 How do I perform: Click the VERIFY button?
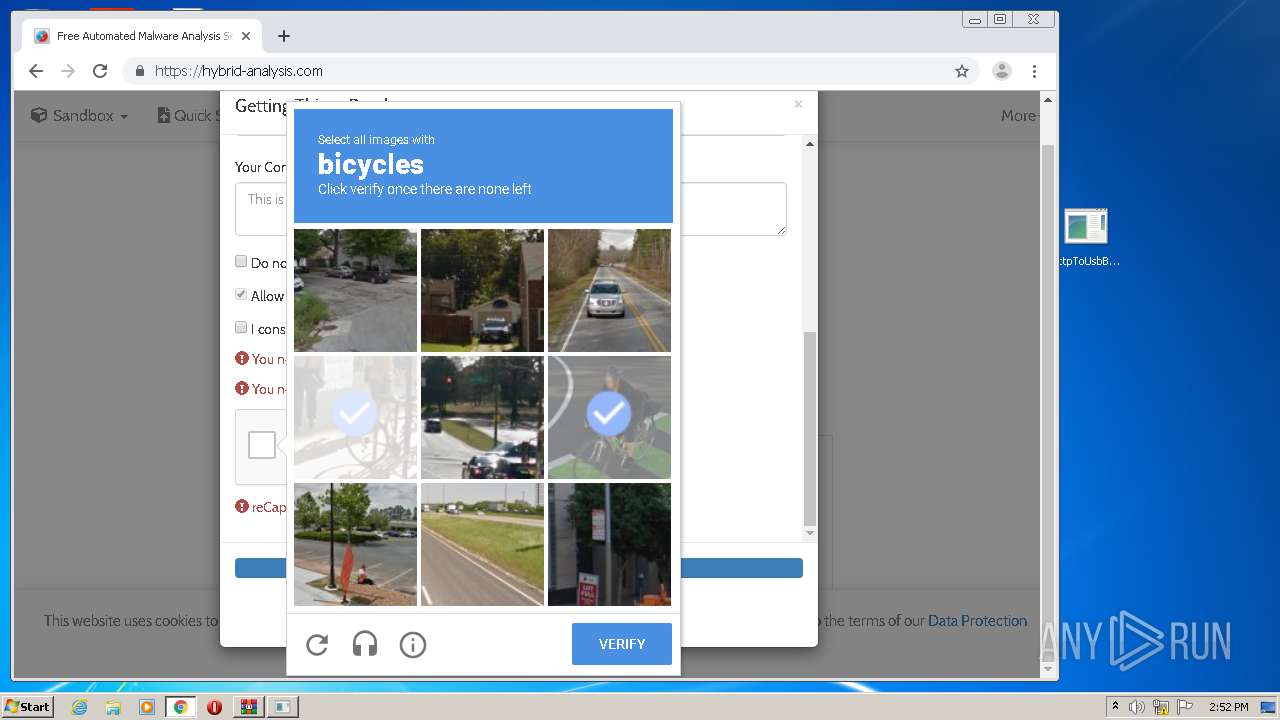(x=622, y=644)
